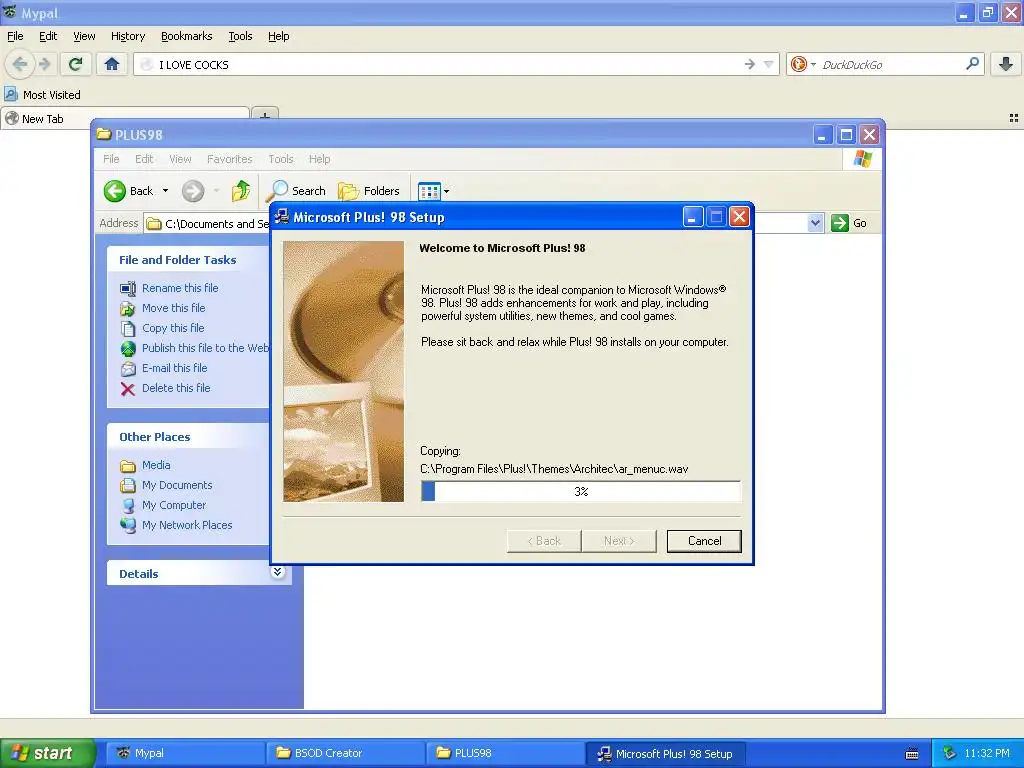Click the Explorer address path field

point(208,223)
